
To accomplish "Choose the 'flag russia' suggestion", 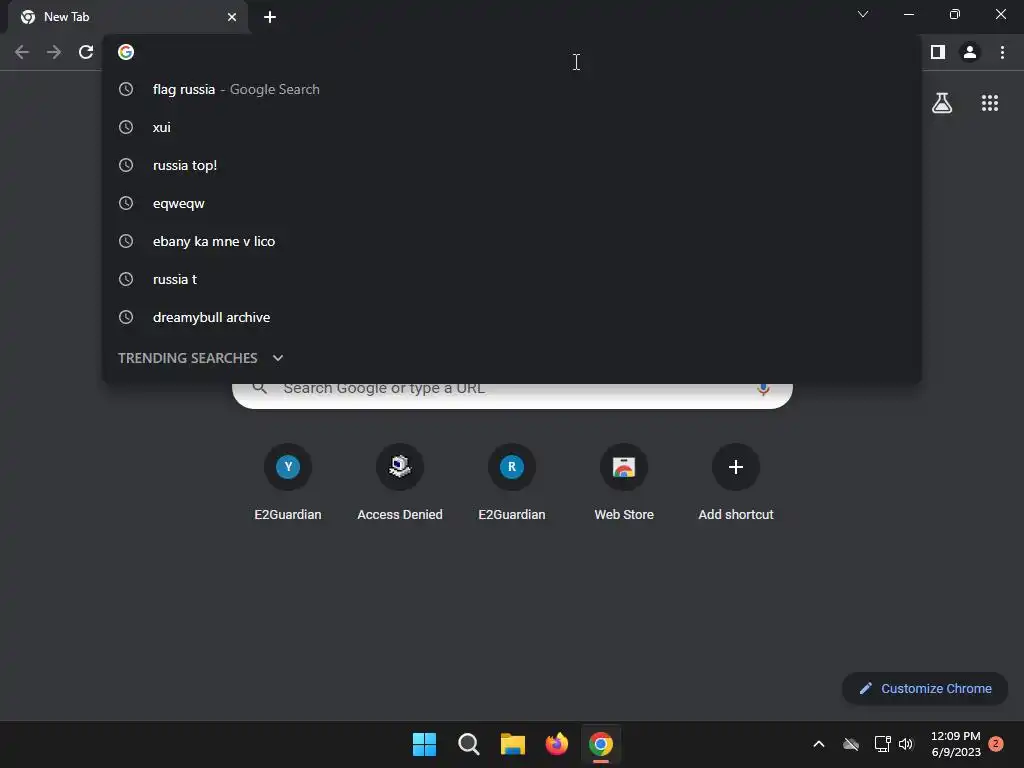I will [x=512, y=89].
